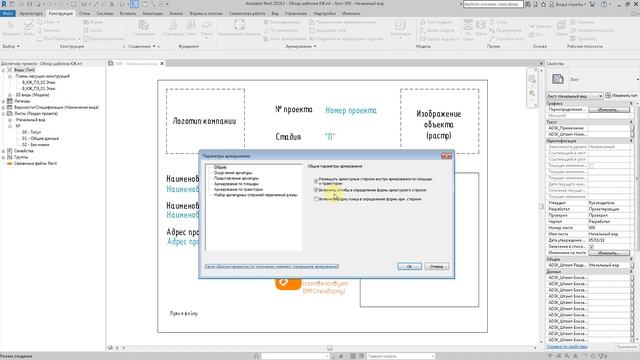Click Отмена to cancel the reinforcement dialog
640x360 pixels.
(436, 266)
